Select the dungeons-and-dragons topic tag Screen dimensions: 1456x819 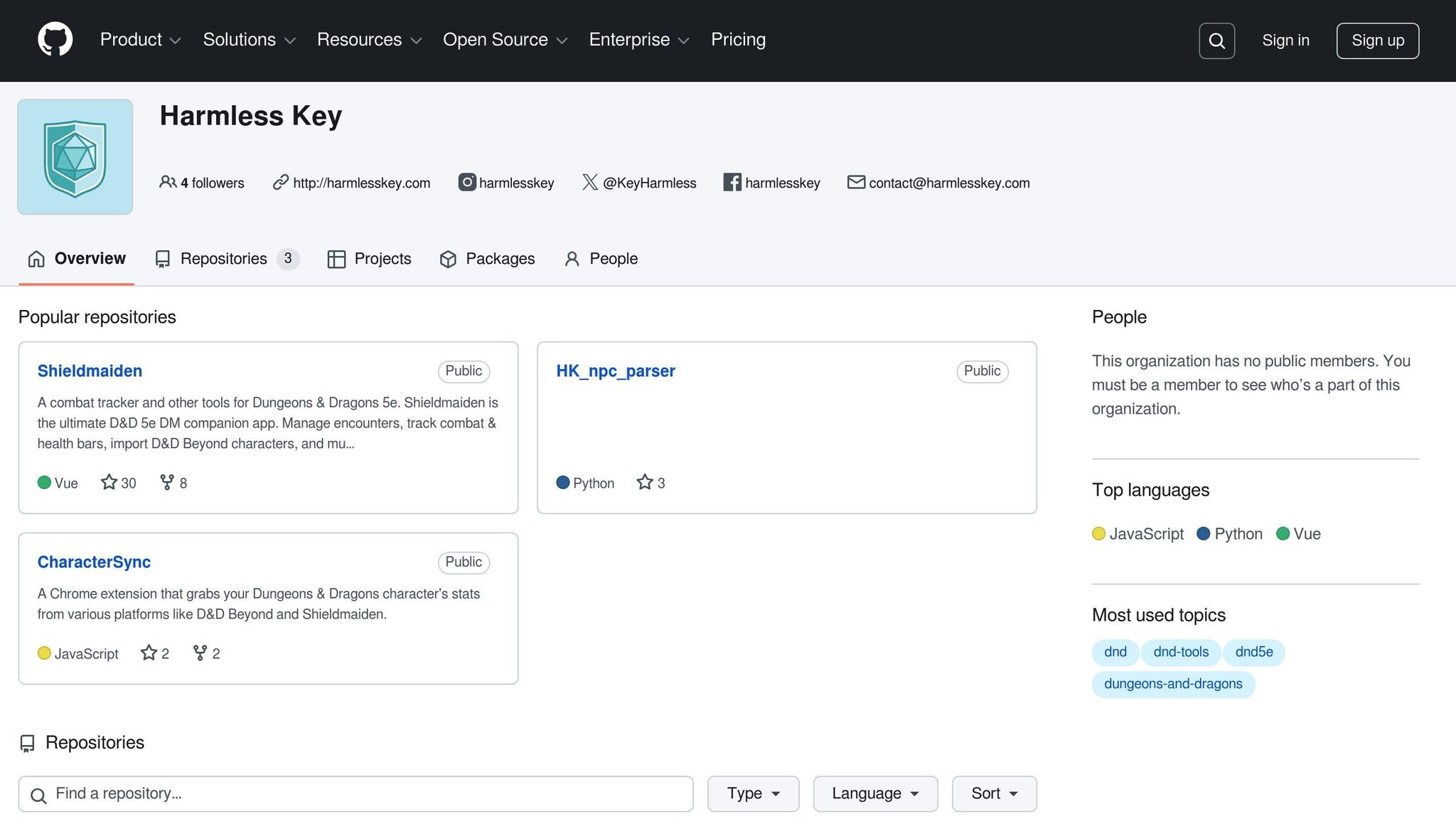click(1173, 684)
